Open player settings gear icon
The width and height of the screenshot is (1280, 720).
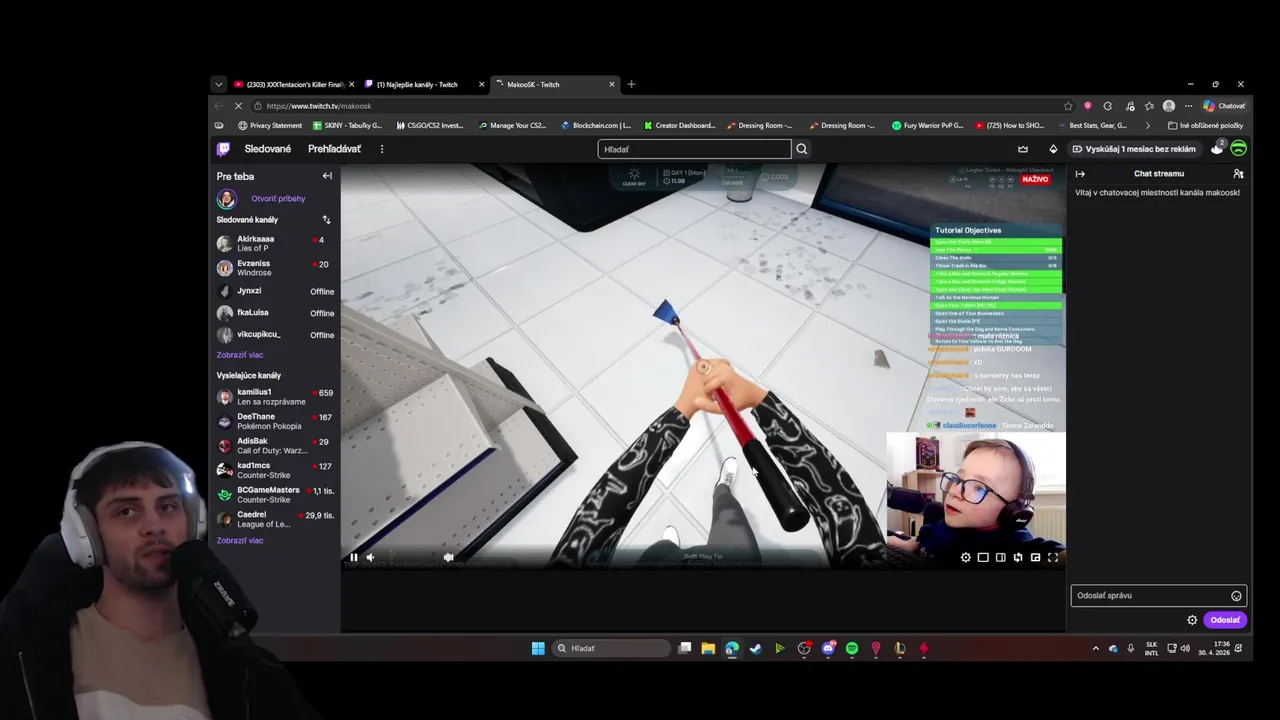[965, 557]
